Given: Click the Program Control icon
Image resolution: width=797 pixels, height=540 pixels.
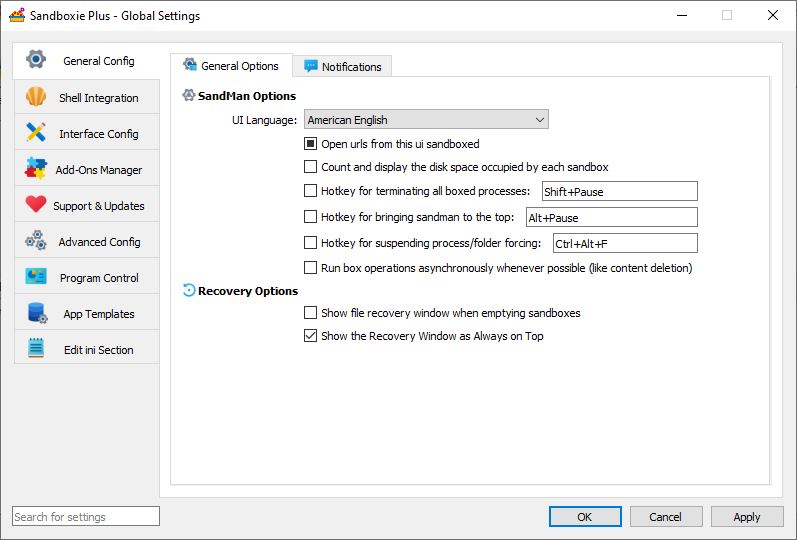Looking at the screenshot, I should (x=36, y=277).
